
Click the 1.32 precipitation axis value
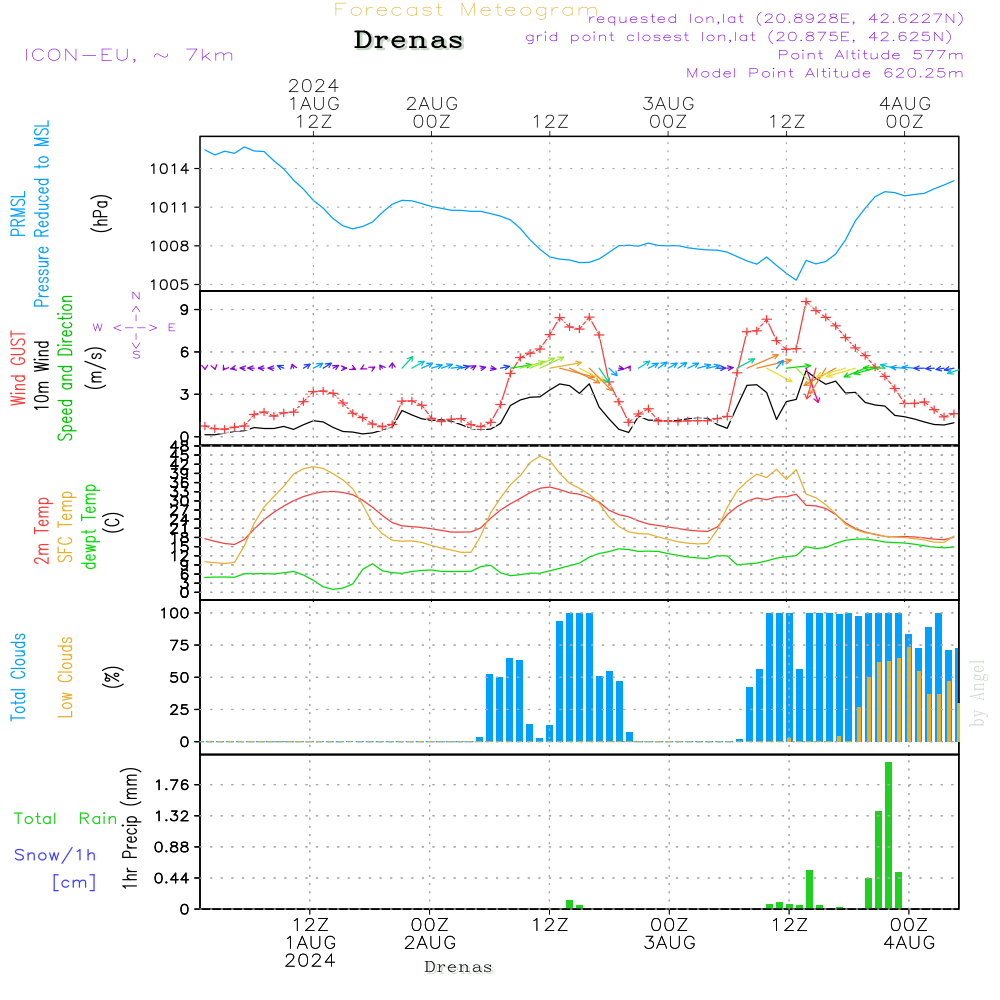point(172,816)
